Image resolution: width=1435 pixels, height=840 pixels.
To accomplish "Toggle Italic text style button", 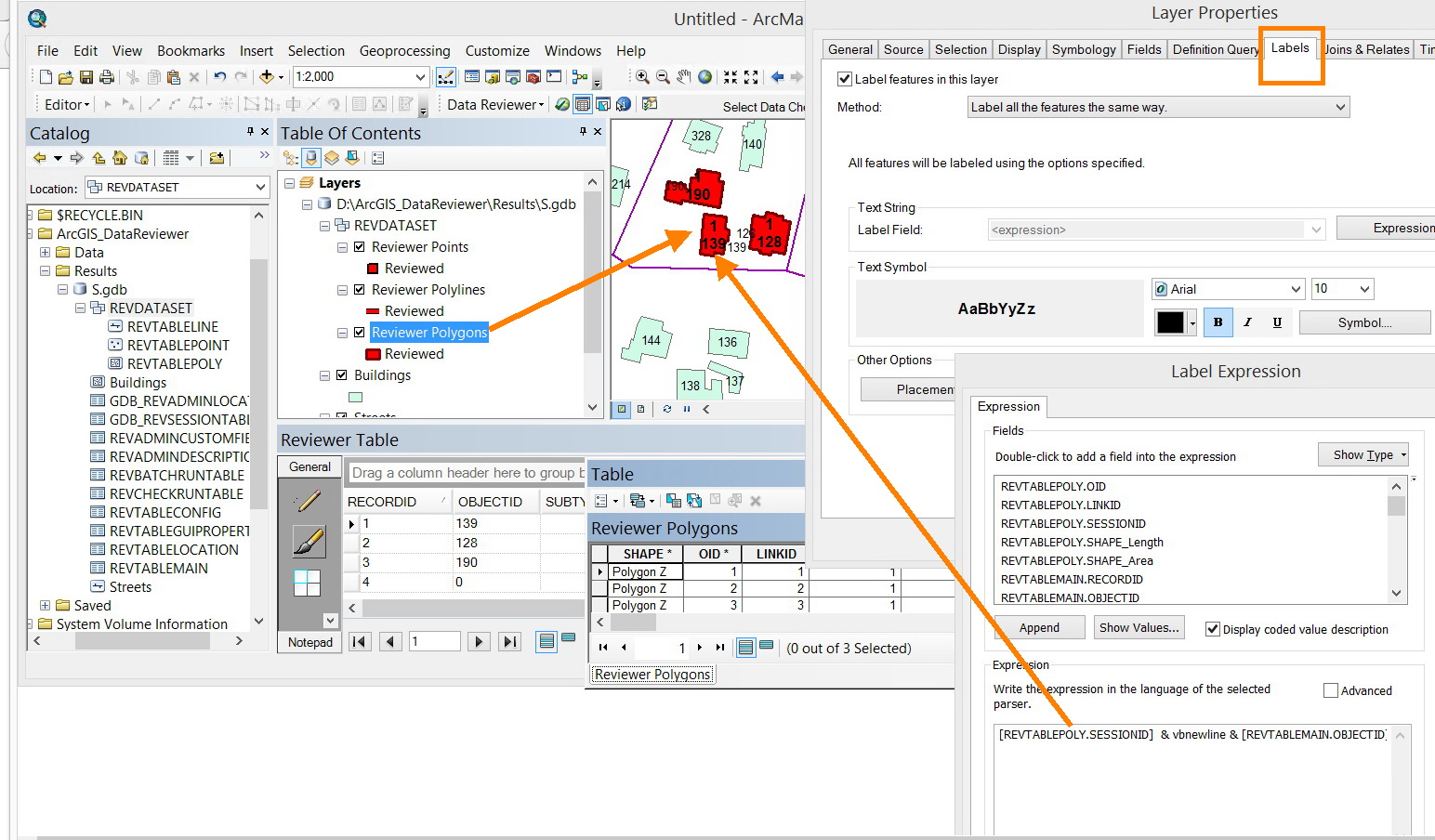I will point(1247,322).
